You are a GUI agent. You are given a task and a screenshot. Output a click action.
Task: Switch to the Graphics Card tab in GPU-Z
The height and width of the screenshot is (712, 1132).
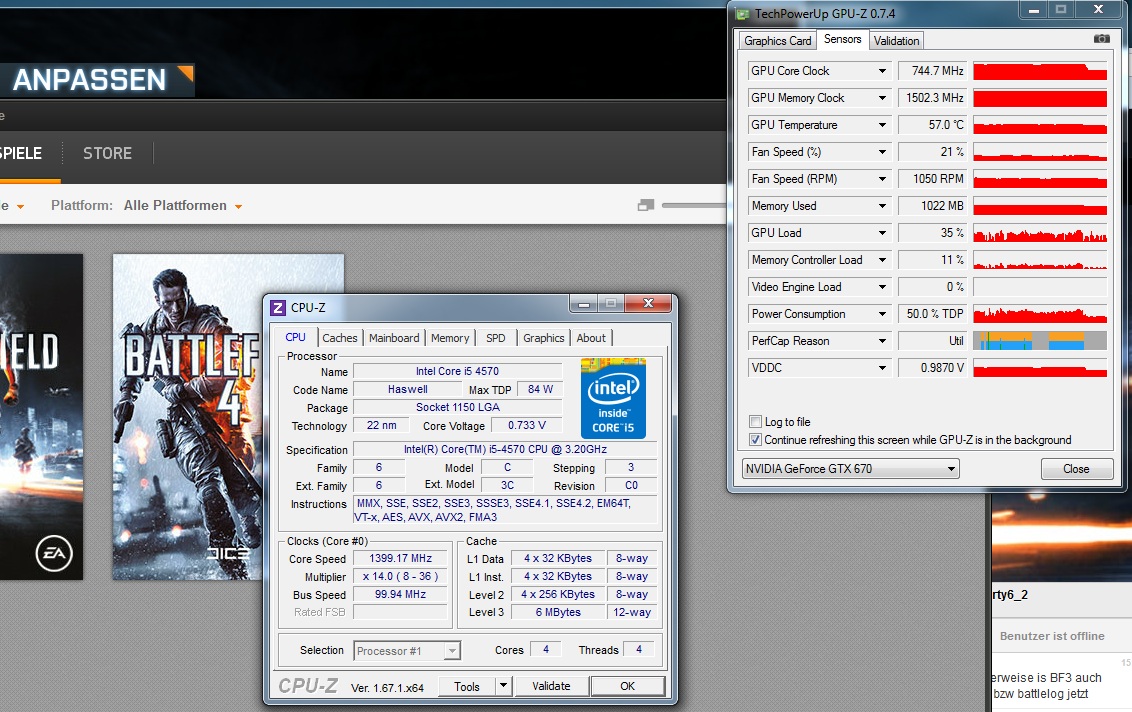(x=778, y=40)
